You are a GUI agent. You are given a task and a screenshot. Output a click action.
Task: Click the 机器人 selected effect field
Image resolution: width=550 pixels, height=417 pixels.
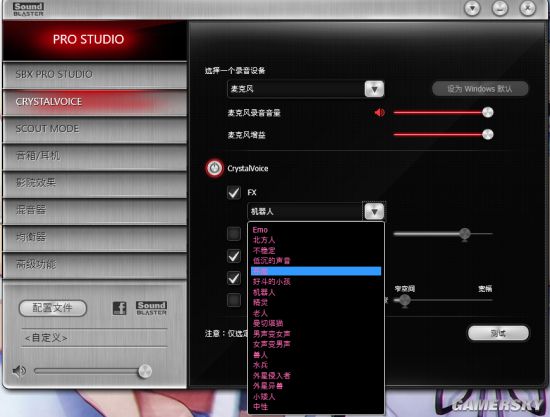click(305, 211)
